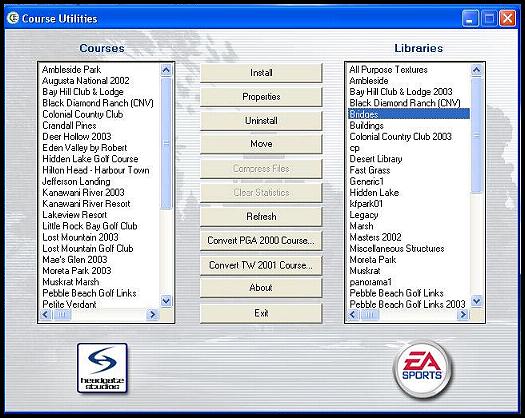Select Mae's Glen 2003 course
This screenshot has height=418, width=525.
click(75, 260)
